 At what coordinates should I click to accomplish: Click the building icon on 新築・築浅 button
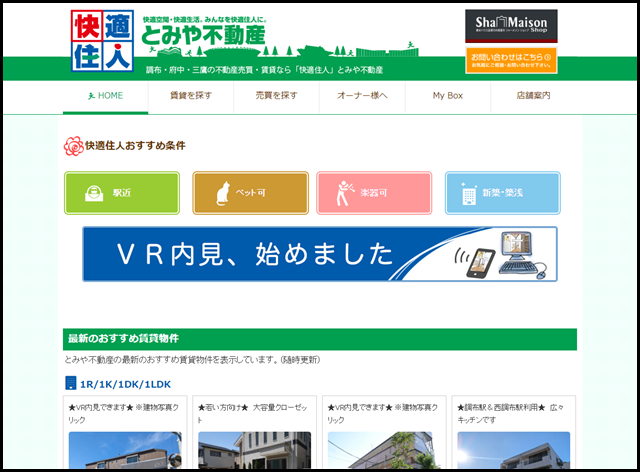pos(469,194)
